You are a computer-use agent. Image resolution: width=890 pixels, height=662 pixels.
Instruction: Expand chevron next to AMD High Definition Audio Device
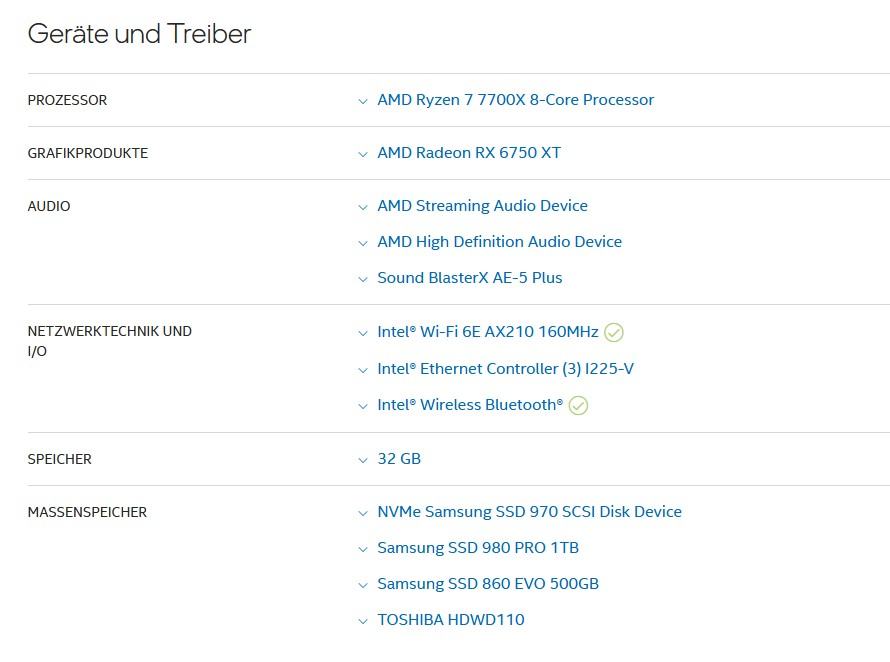pyautogui.click(x=363, y=244)
